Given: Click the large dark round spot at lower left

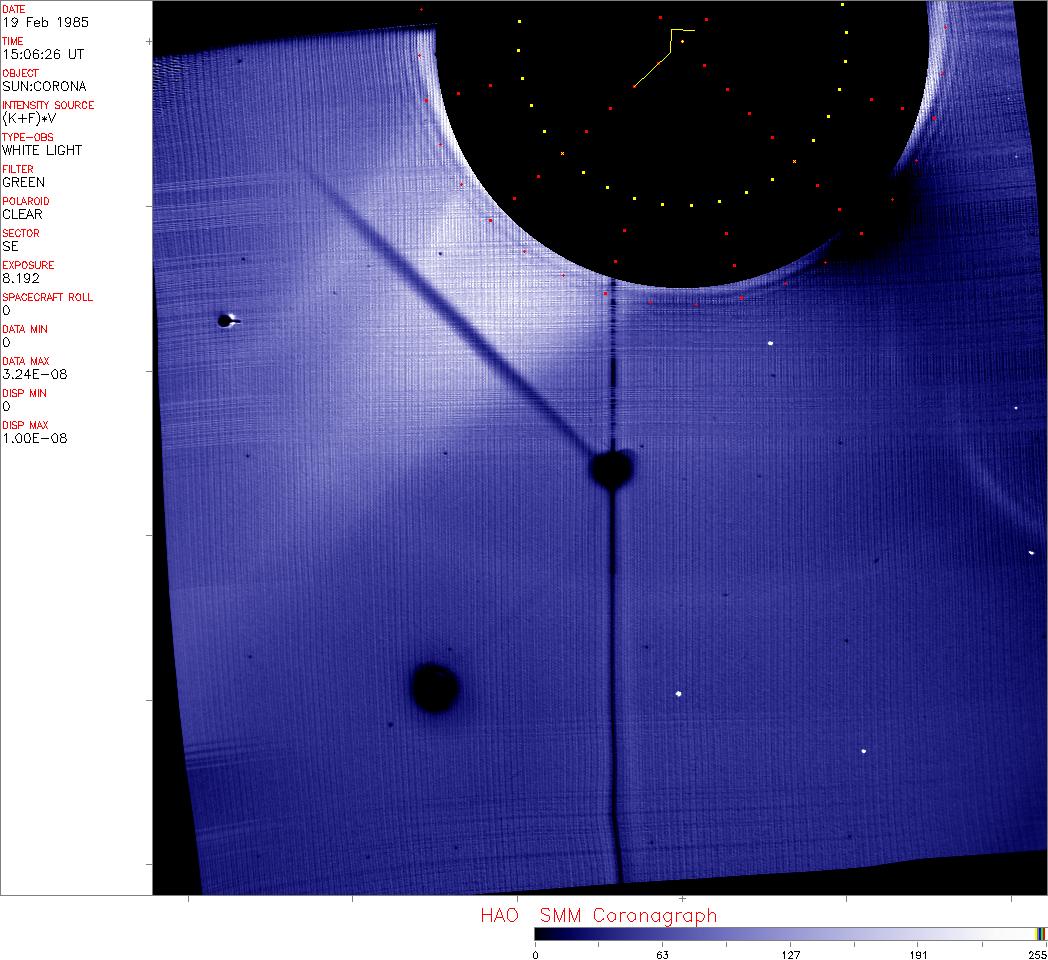Looking at the screenshot, I should coord(435,688).
